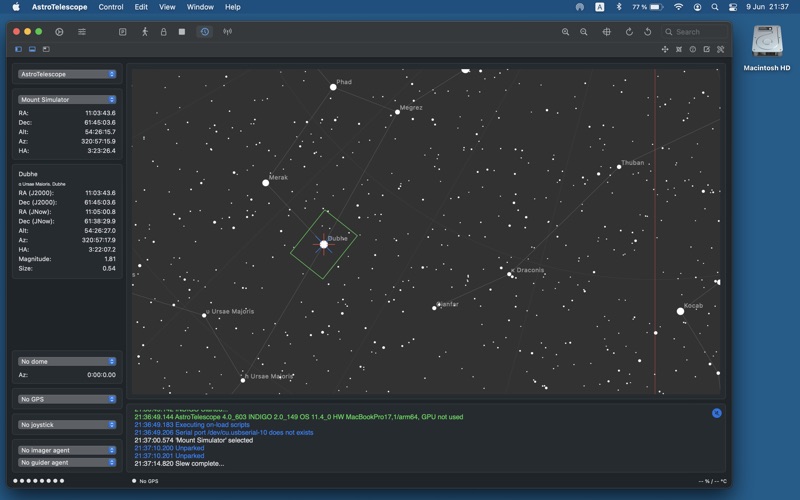Select the star υ Ursae Majoris
800x500 pixels.
[x=204, y=315]
